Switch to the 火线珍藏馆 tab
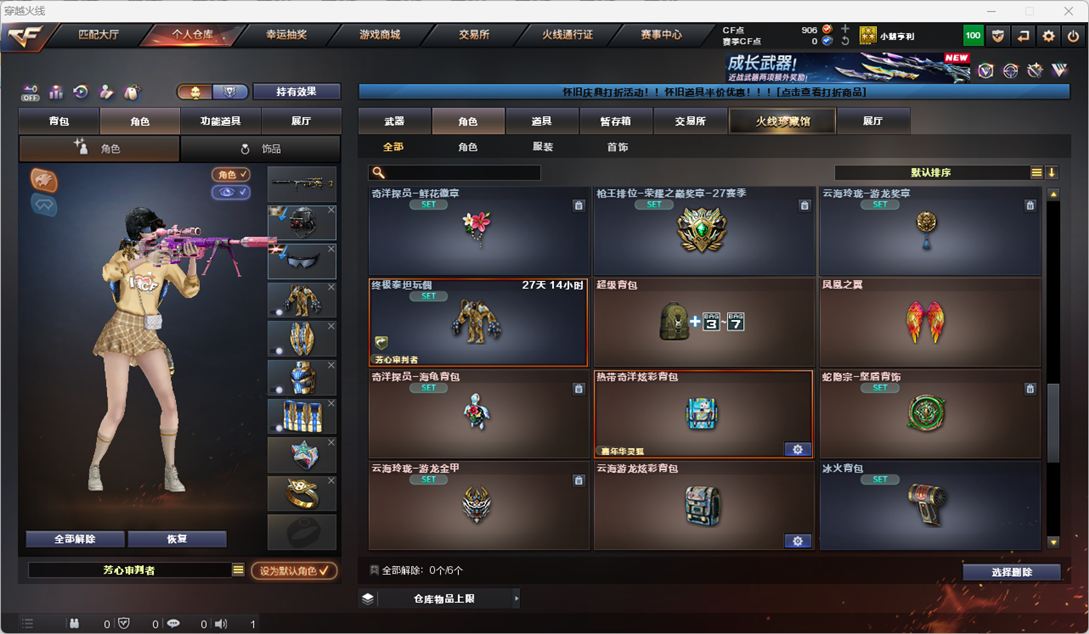Viewport: 1089px width, 634px height. pyautogui.click(x=783, y=121)
